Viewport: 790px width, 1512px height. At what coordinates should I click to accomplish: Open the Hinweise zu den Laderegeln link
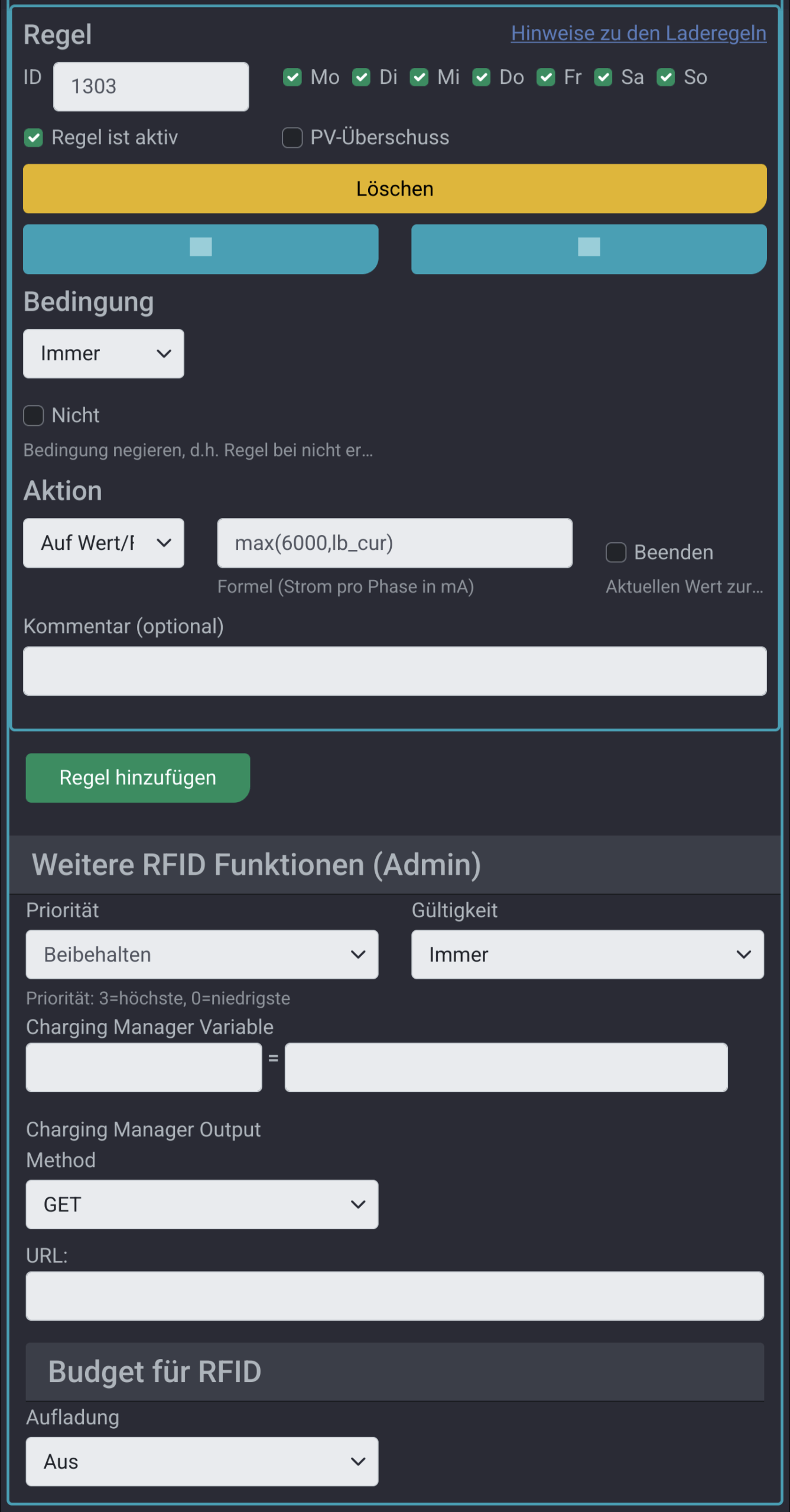(x=638, y=34)
